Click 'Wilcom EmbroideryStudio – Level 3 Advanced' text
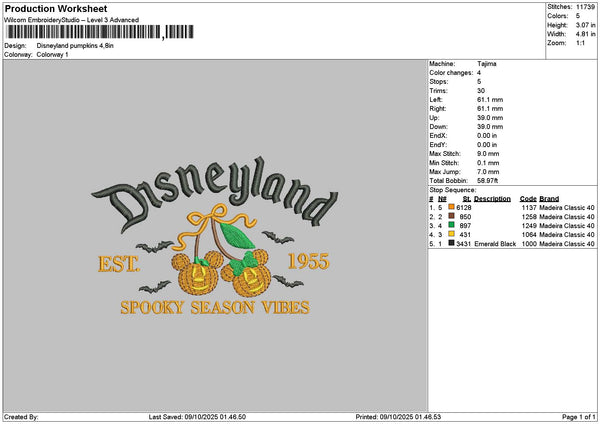The height and width of the screenshot is (424, 600). click(x=72, y=20)
